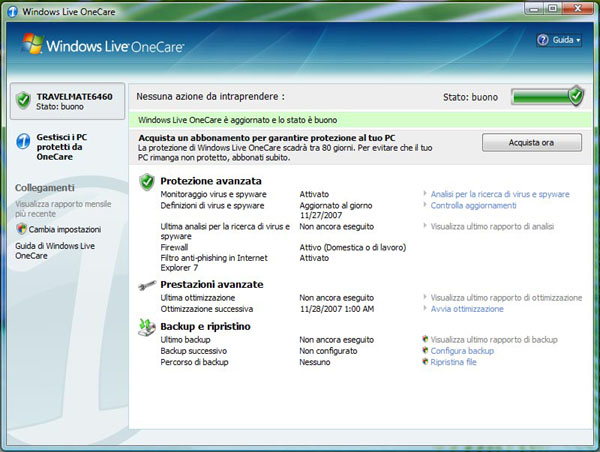Click Monitoraggio virus e spyware label
The width and height of the screenshot is (600, 452).
coord(214,194)
